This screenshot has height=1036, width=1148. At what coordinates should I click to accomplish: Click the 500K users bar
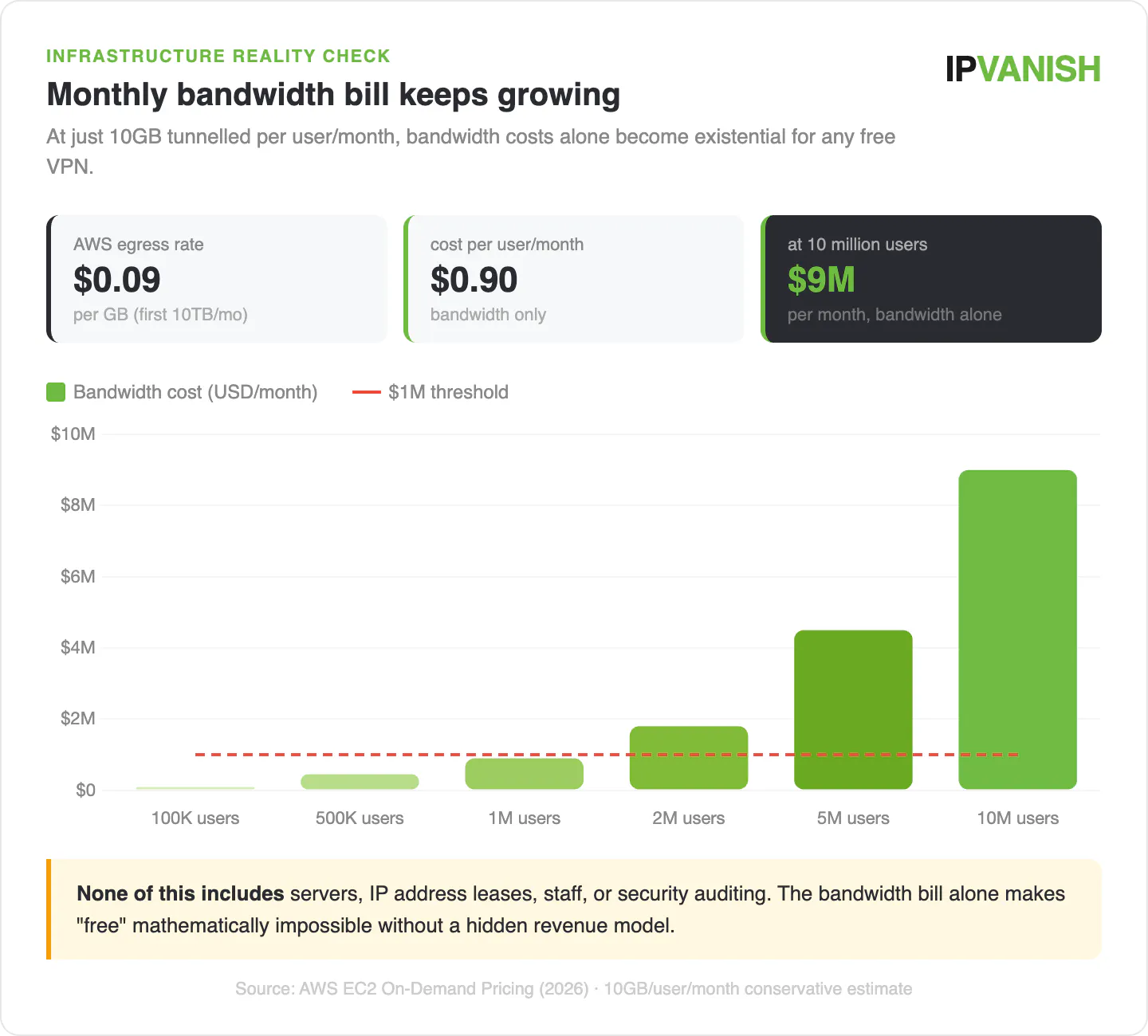pos(360,782)
